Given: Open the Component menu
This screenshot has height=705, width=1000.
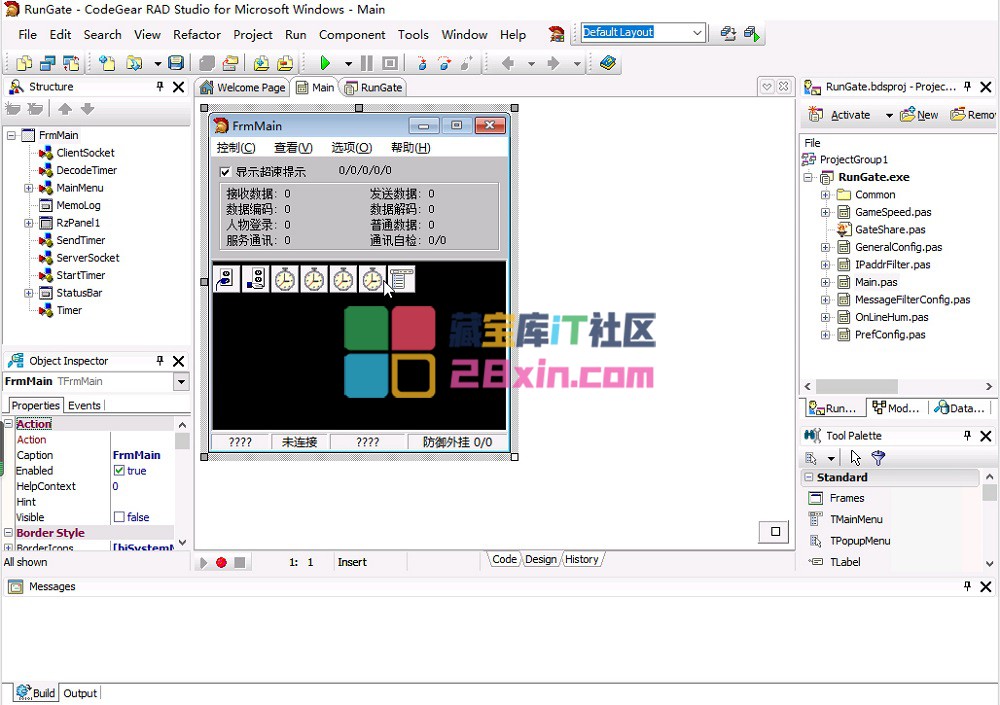Looking at the screenshot, I should pos(352,34).
